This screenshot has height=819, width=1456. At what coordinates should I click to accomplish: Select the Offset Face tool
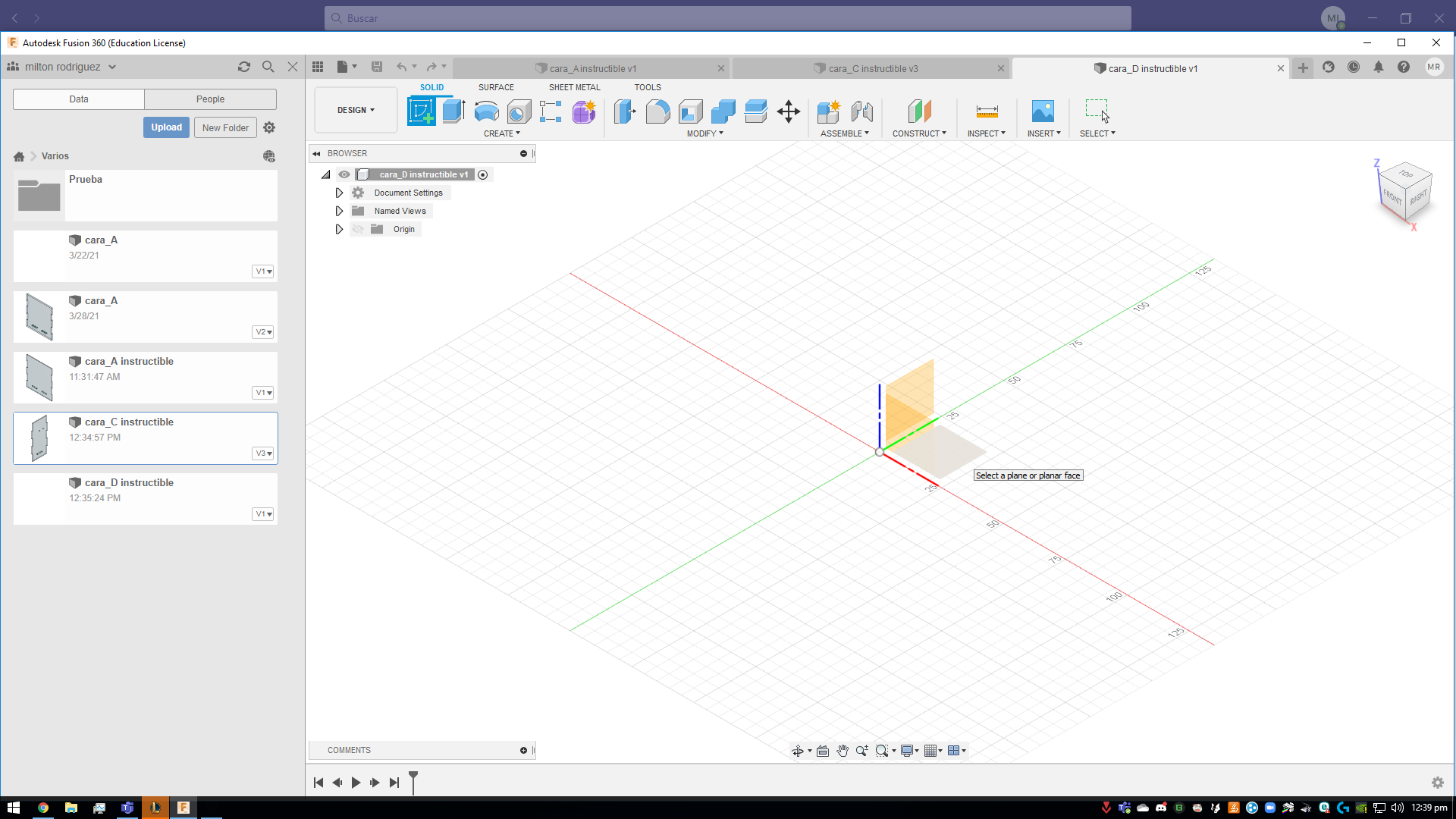(x=756, y=111)
